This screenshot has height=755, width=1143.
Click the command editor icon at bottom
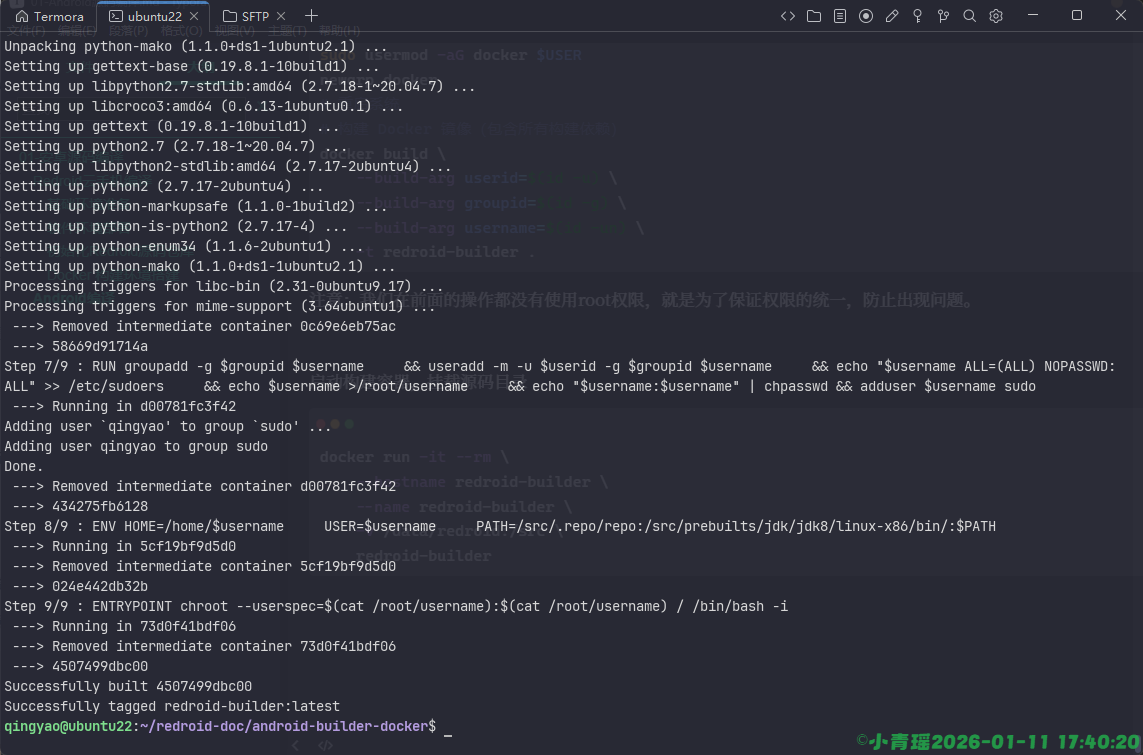coord(325,745)
